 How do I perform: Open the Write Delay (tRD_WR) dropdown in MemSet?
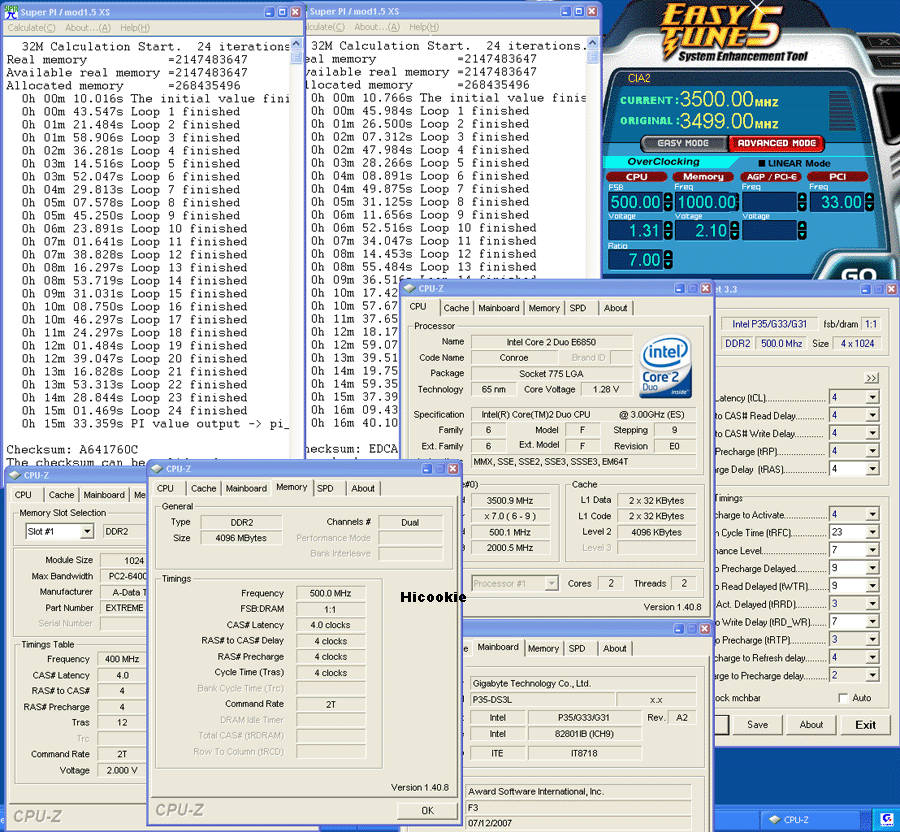click(872, 621)
